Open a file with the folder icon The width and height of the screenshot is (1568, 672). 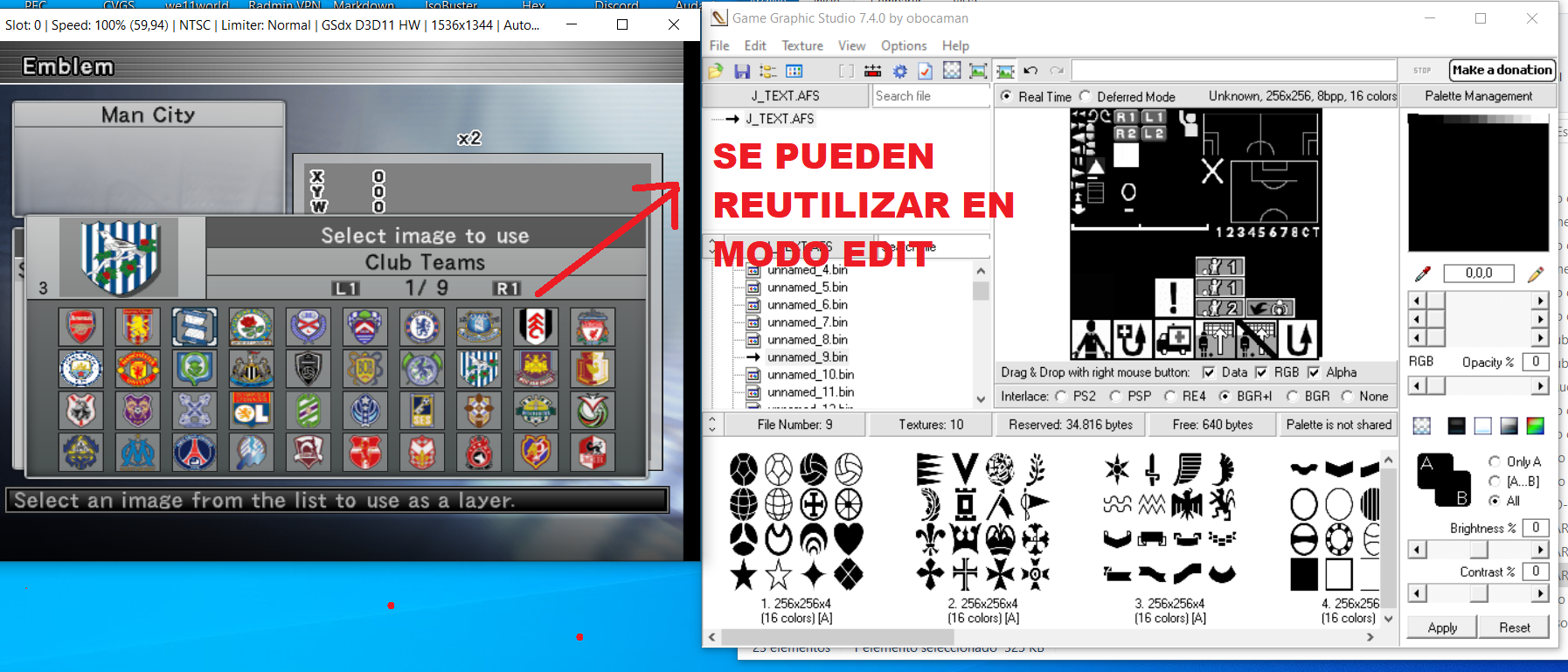[716, 71]
